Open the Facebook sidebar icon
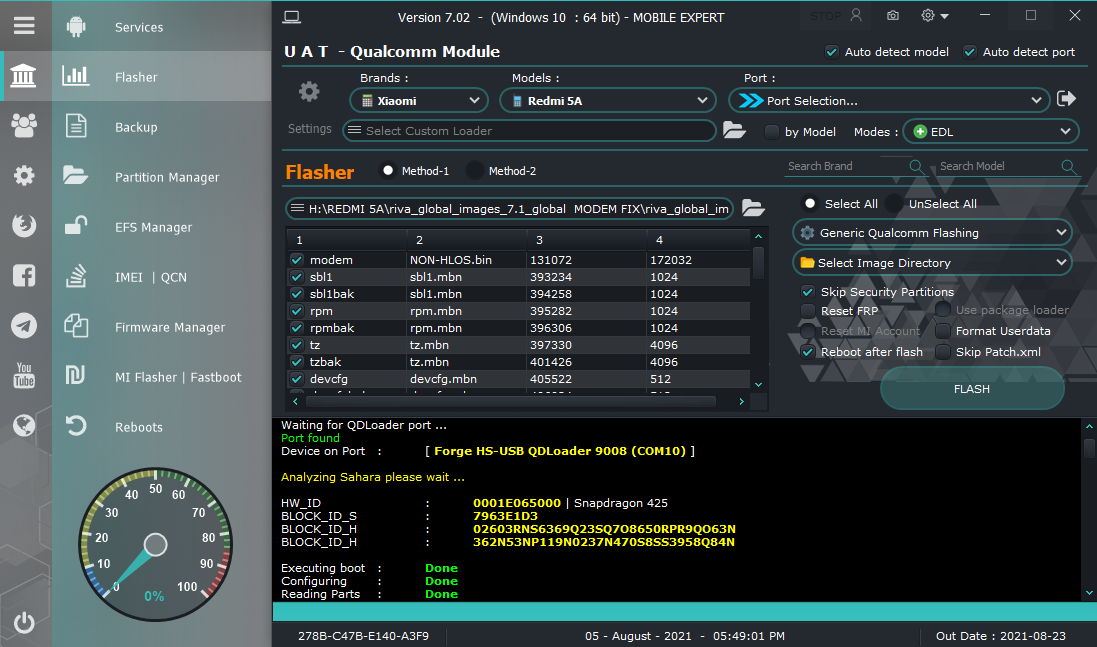Viewport: 1097px width, 647px height. click(x=24, y=276)
